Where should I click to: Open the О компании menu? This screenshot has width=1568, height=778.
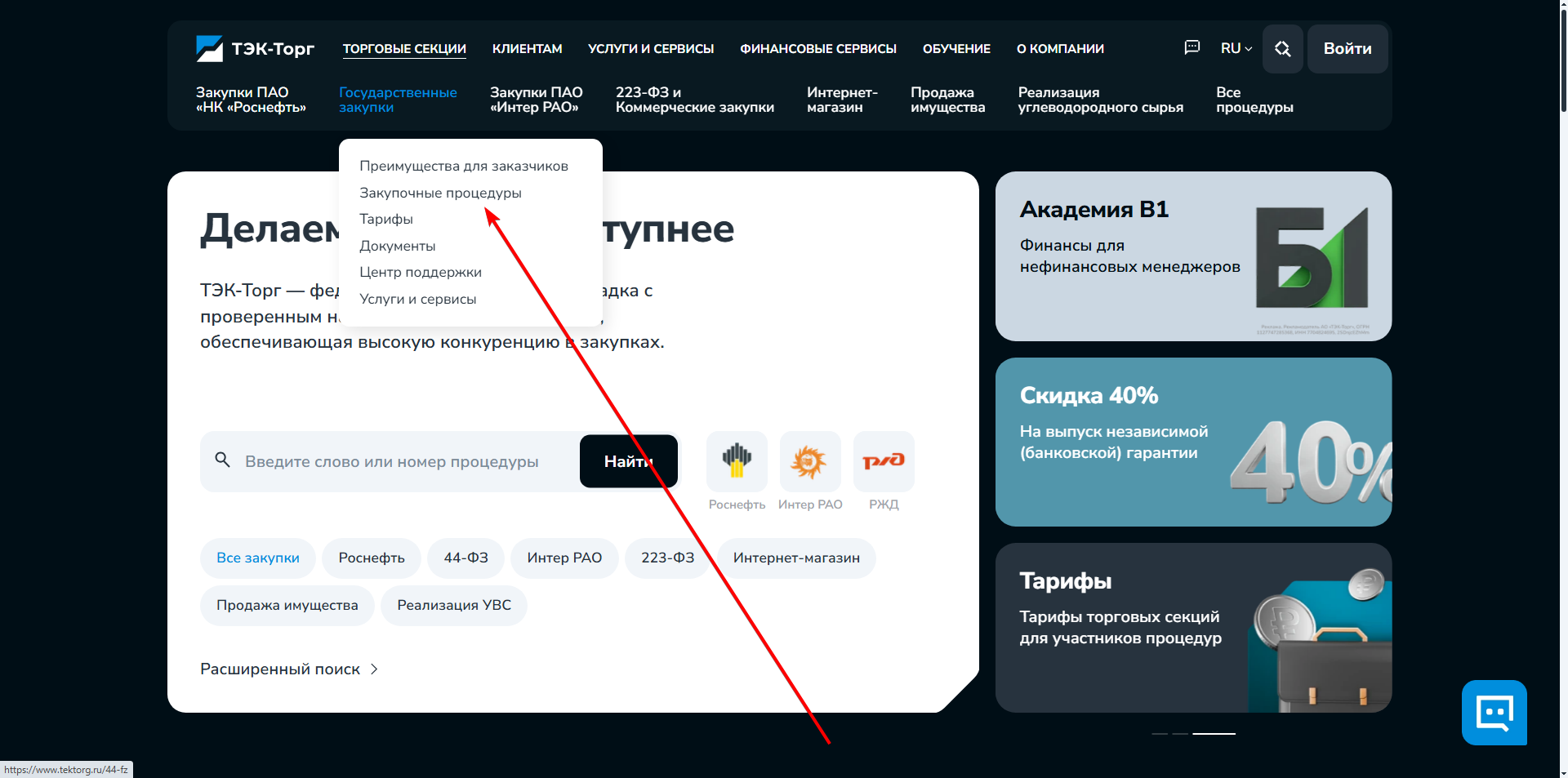[x=1060, y=49]
